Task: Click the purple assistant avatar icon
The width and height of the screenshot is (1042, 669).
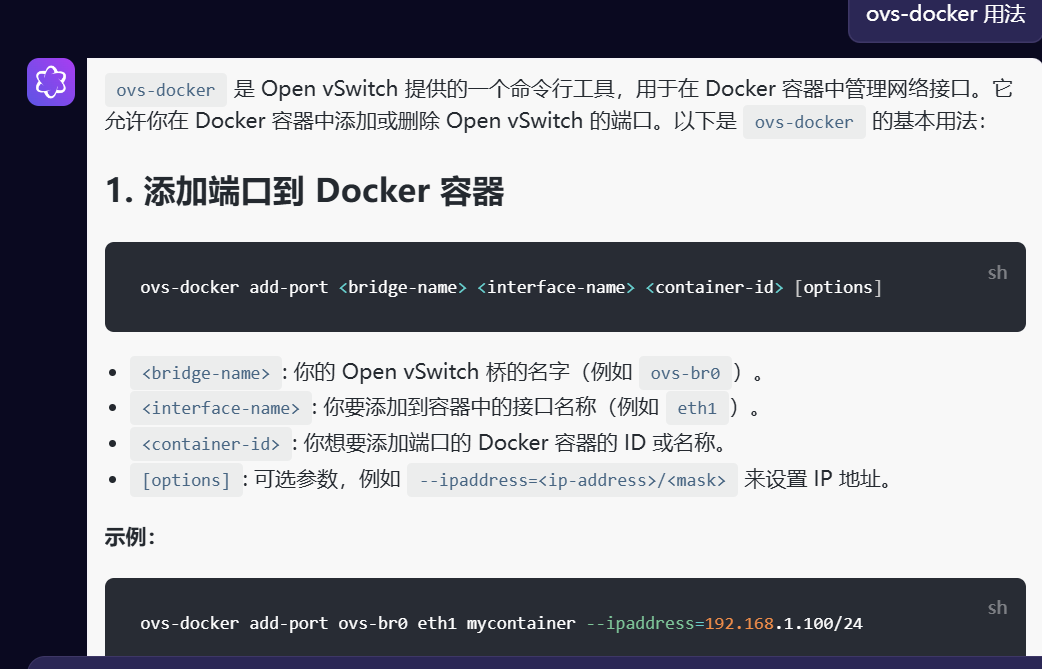Action: point(51,82)
